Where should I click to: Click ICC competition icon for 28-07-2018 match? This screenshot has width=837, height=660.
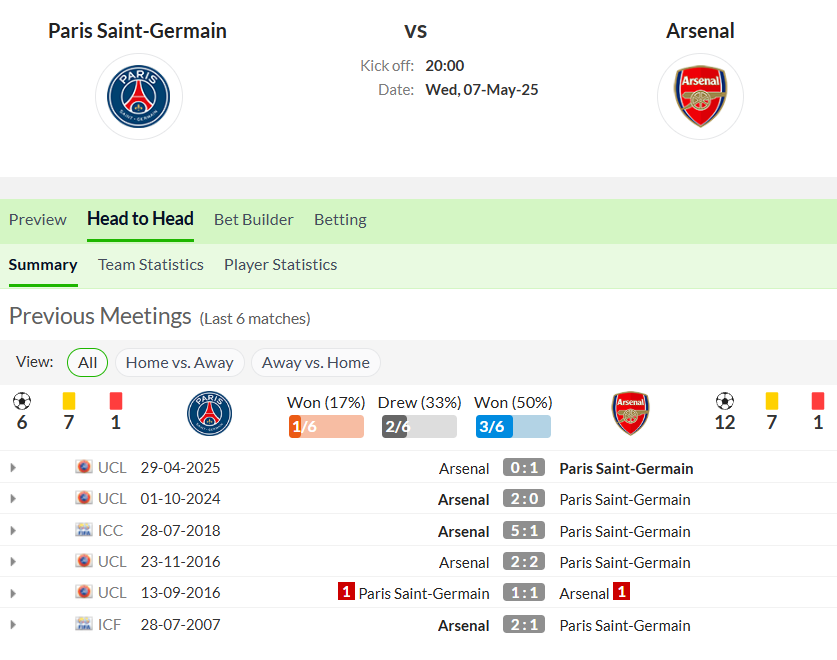(84, 530)
